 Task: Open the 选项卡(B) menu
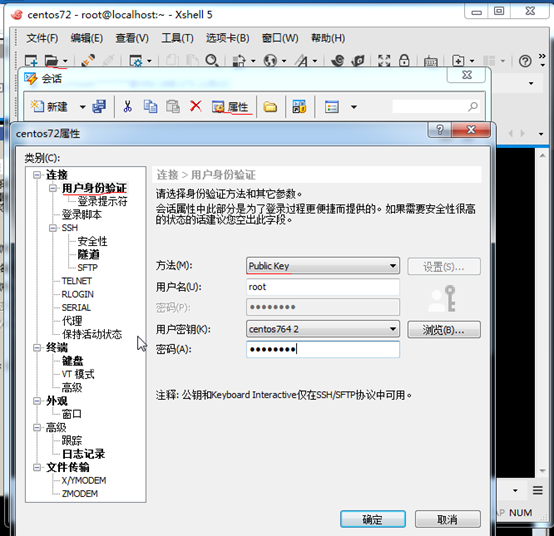[228, 38]
